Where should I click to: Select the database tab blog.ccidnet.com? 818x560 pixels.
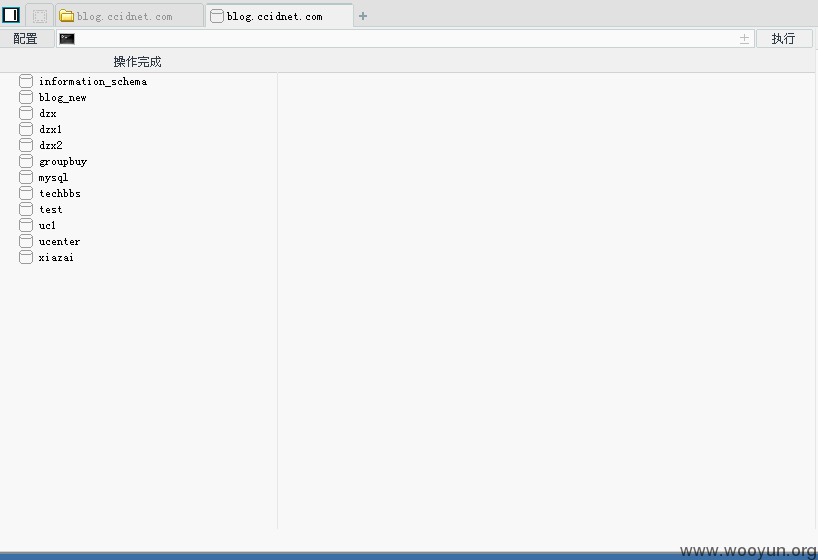click(280, 16)
